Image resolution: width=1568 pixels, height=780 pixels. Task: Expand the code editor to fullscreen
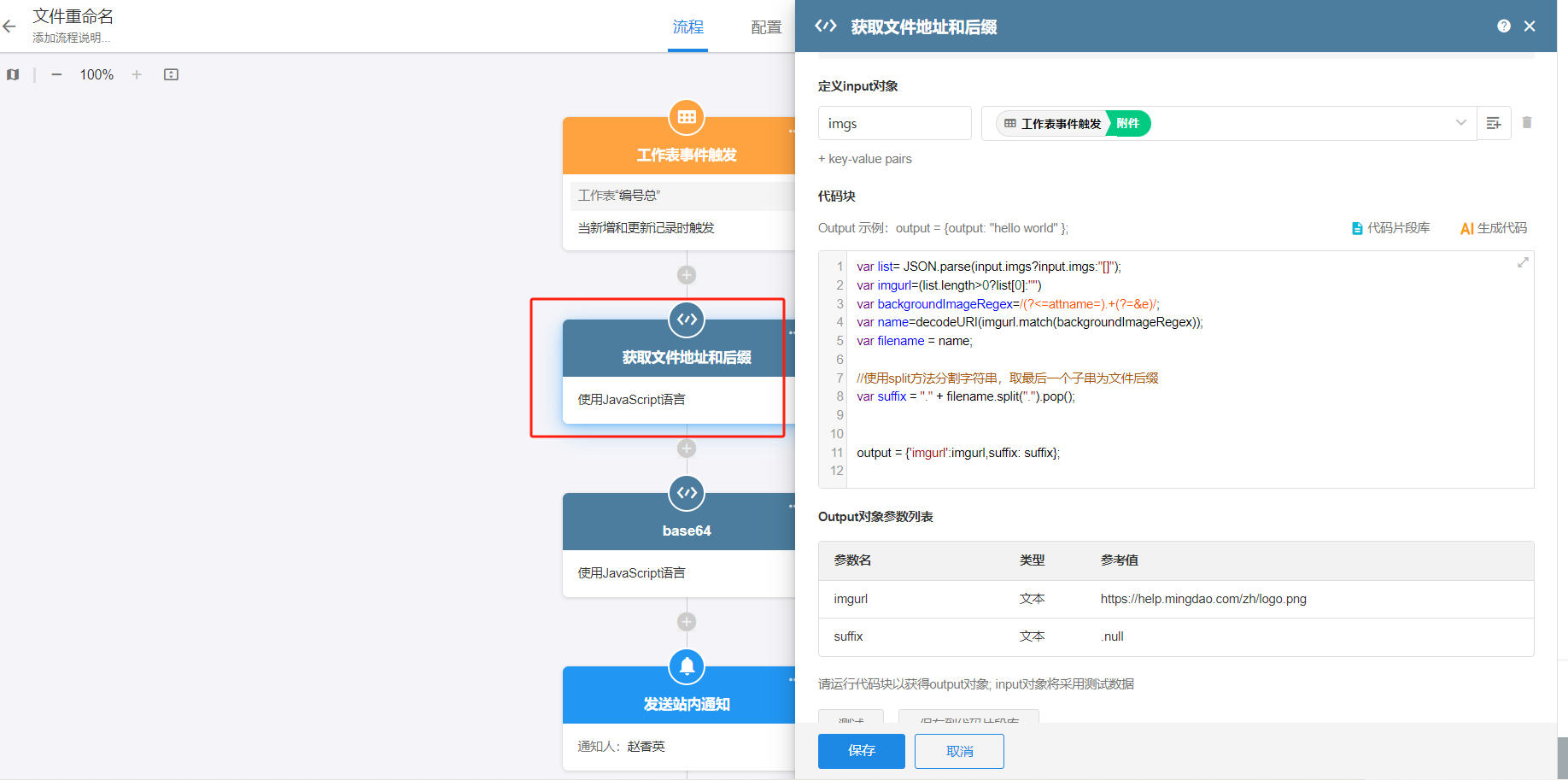[1523, 262]
